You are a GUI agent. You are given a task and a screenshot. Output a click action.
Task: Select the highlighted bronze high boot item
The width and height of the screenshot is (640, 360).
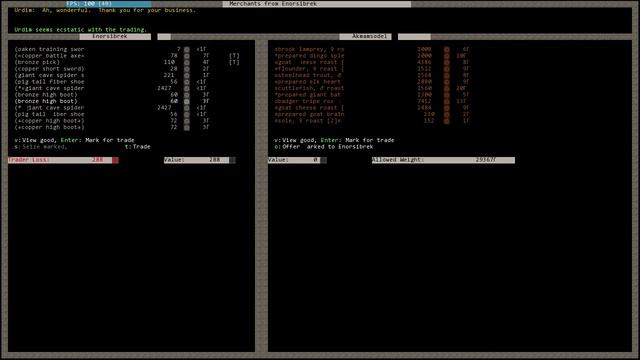[x=46, y=101]
